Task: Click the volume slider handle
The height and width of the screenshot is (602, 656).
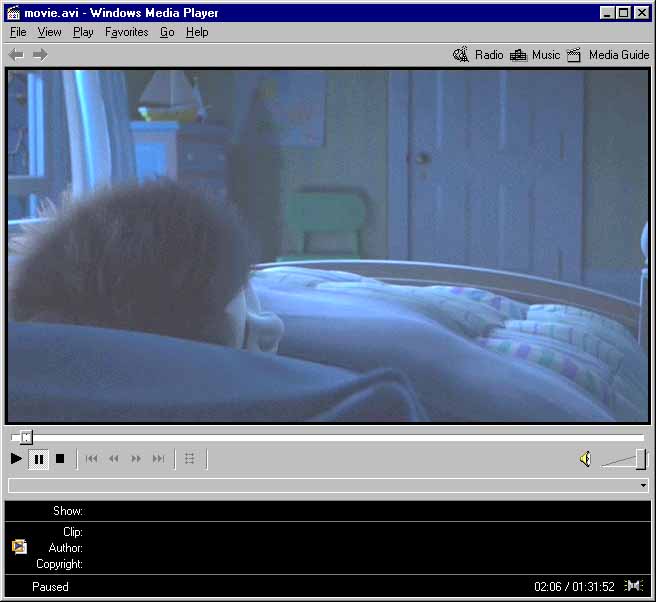Action: (640, 459)
